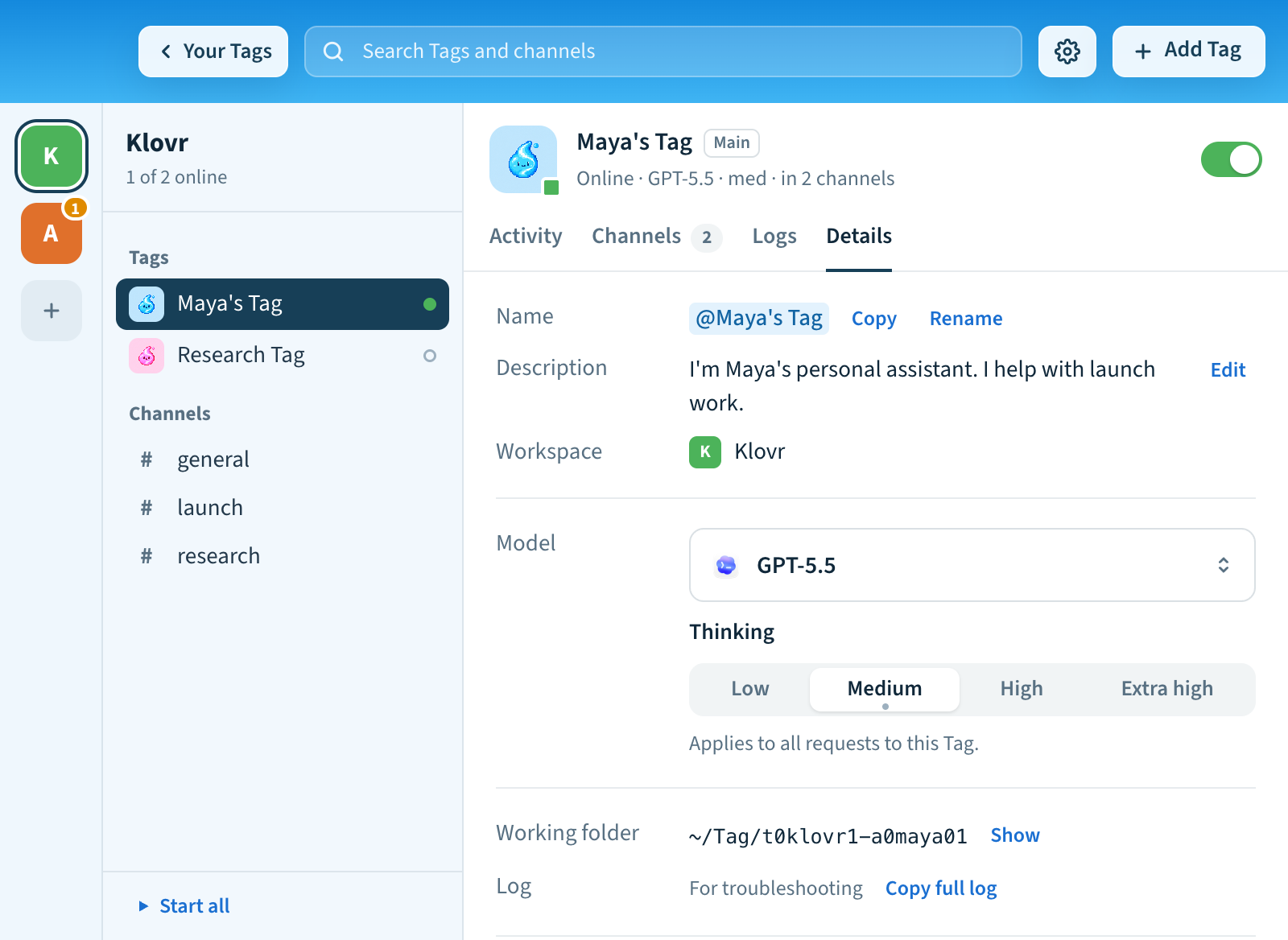Click Research Tag offline status indicator
The width and height of the screenshot is (1288, 940).
tap(430, 356)
